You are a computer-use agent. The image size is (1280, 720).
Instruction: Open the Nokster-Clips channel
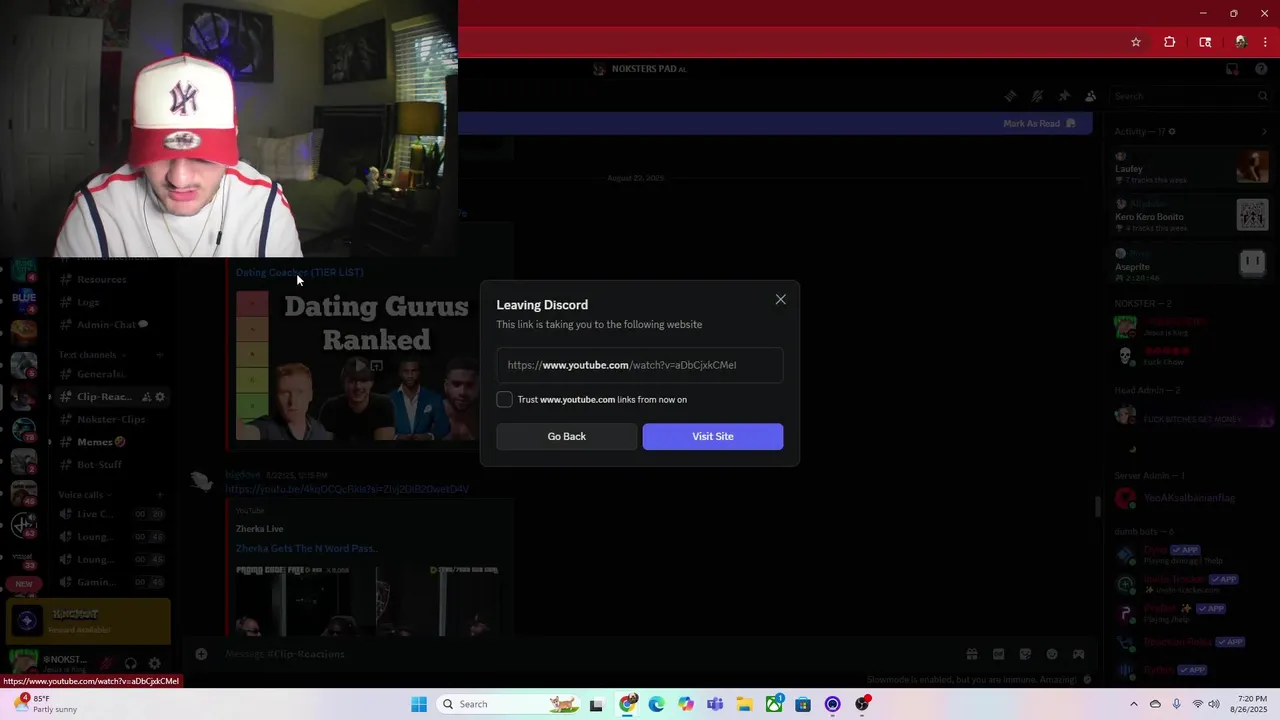pos(111,419)
